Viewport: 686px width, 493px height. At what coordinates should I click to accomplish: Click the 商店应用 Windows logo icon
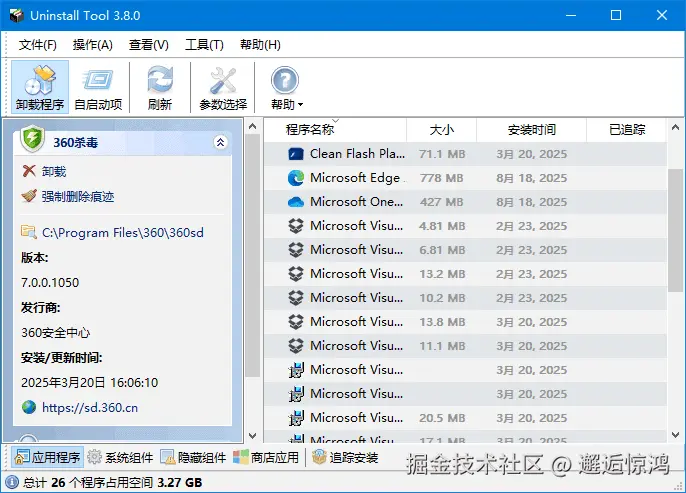(240, 457)
